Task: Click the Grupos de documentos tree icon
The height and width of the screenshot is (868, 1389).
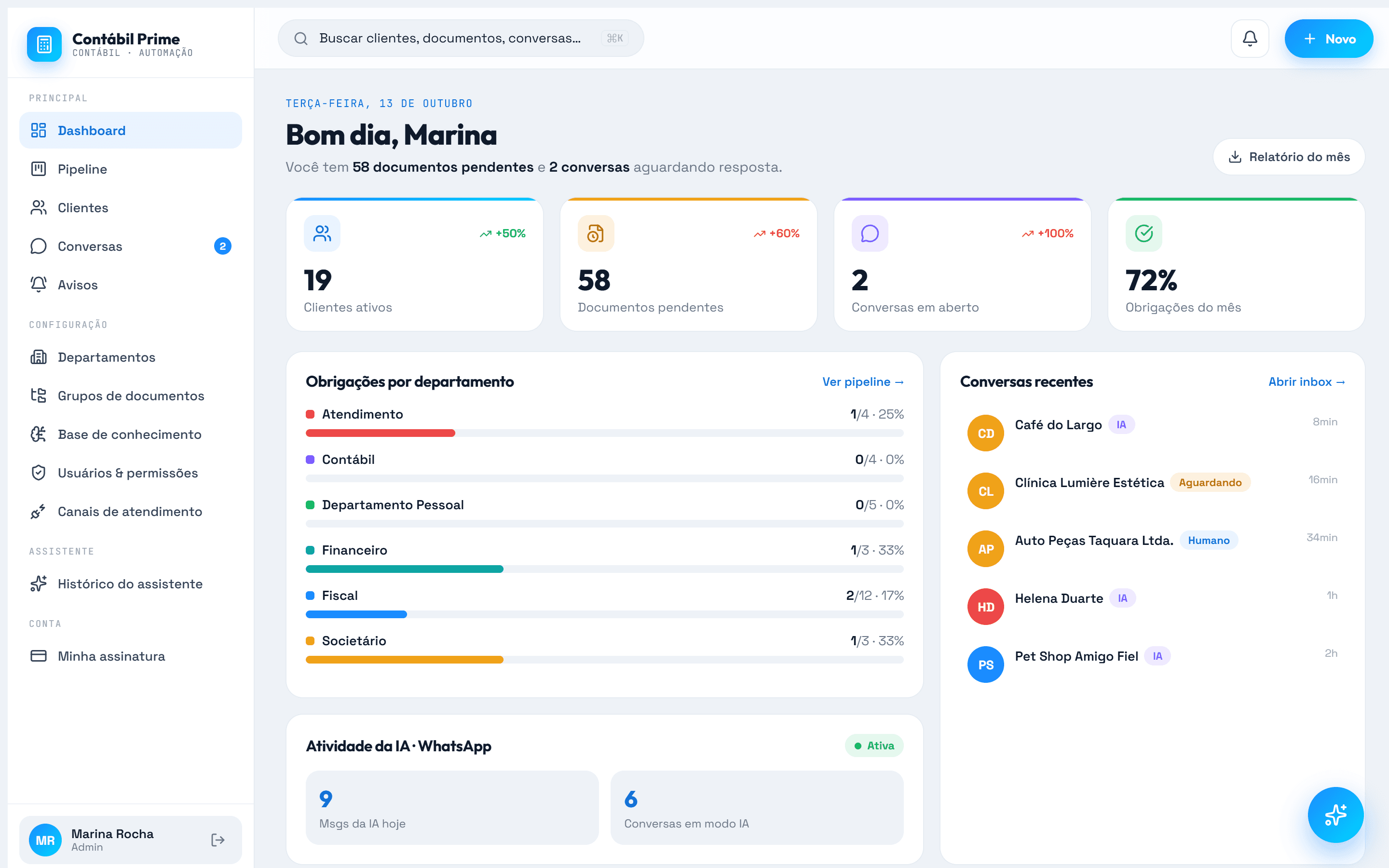Action: 39,395
